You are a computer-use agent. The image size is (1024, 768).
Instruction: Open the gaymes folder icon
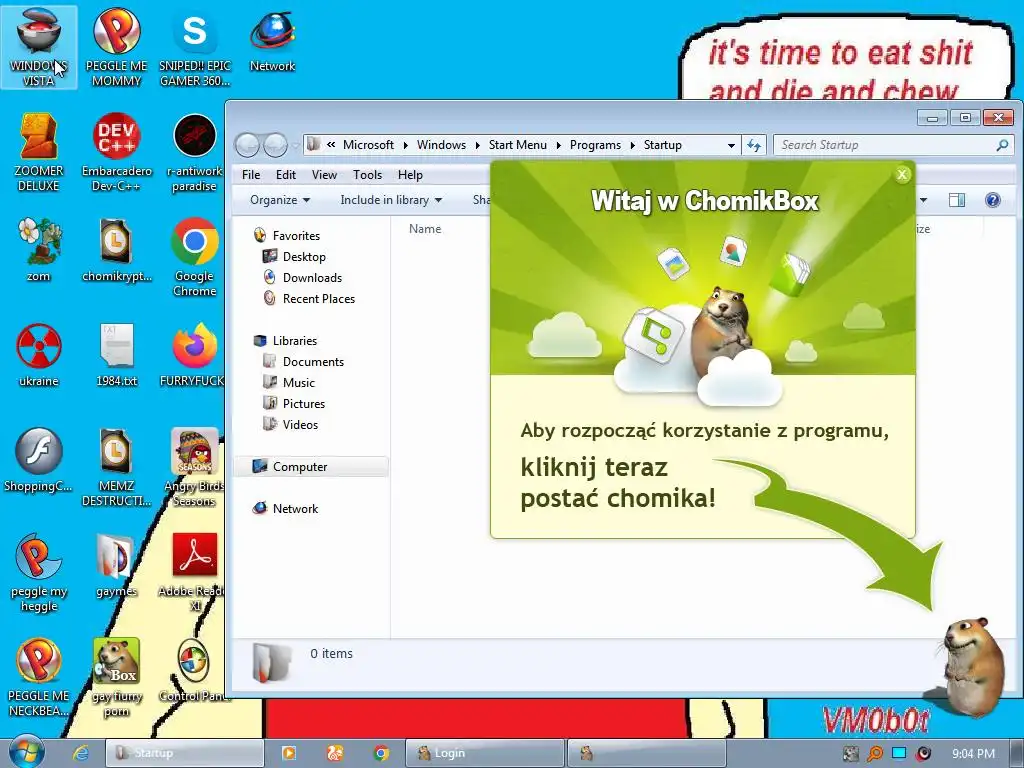coord(116,565)
